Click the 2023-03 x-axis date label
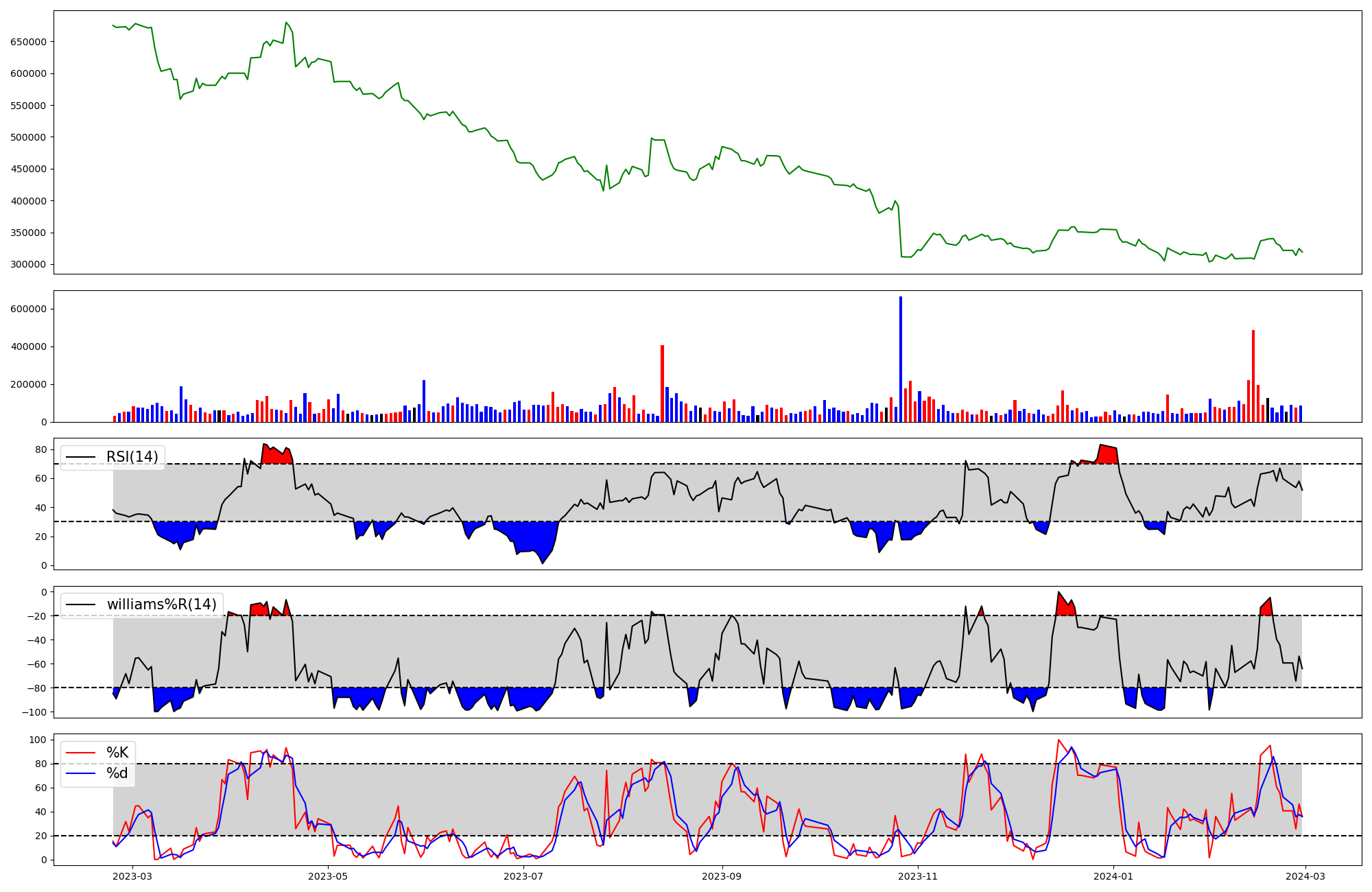Screen dimensions: 1372x892 pyautogui.click(x=132, y=876)
